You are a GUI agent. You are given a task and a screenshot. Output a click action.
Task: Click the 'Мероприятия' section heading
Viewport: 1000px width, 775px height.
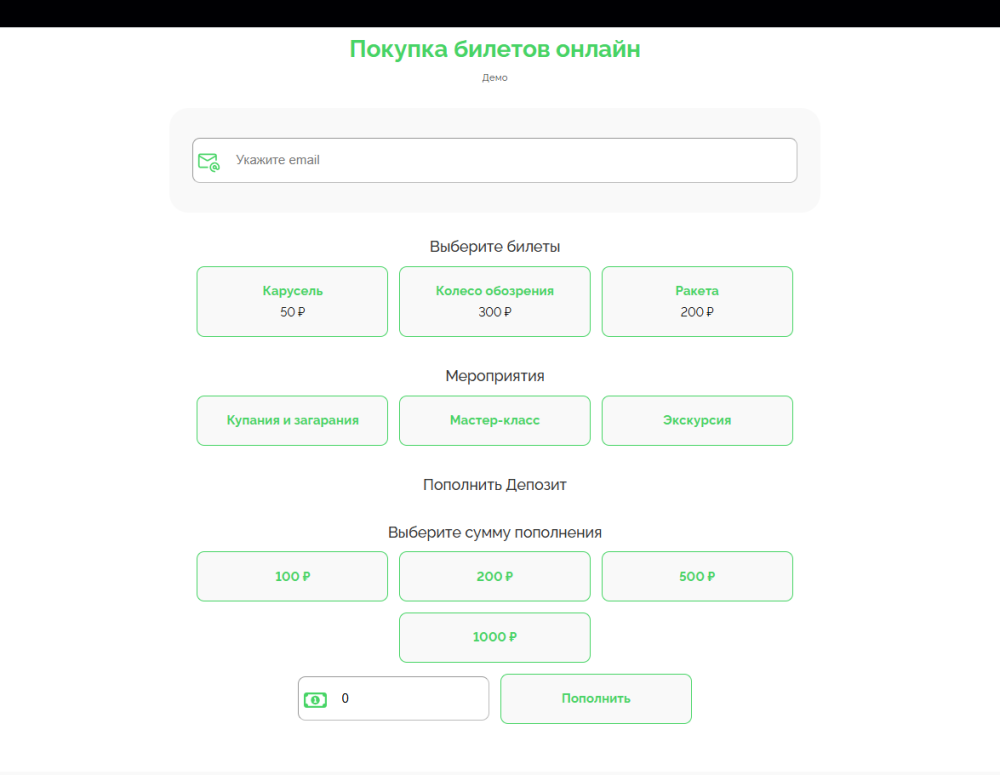tap(494, 376)
